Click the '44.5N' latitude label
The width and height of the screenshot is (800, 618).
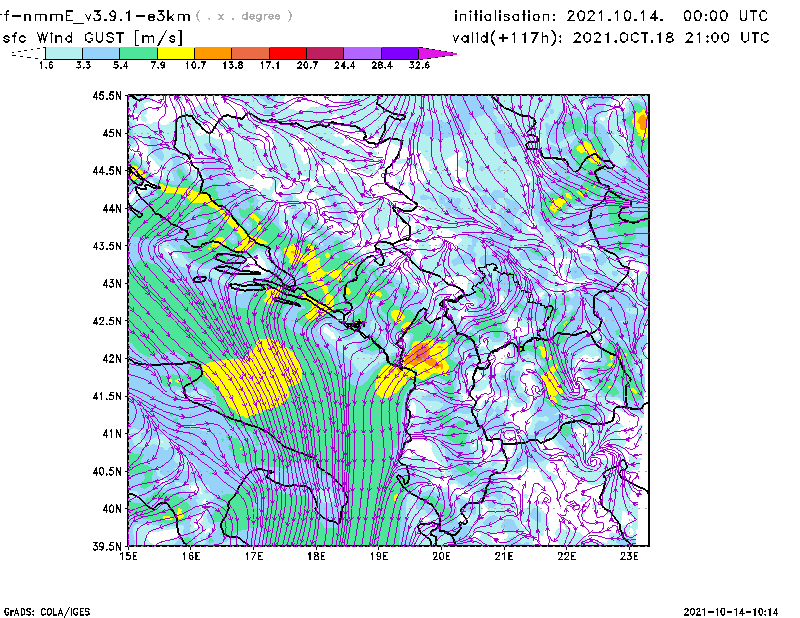pyautogui.click(x=107, y=171)
